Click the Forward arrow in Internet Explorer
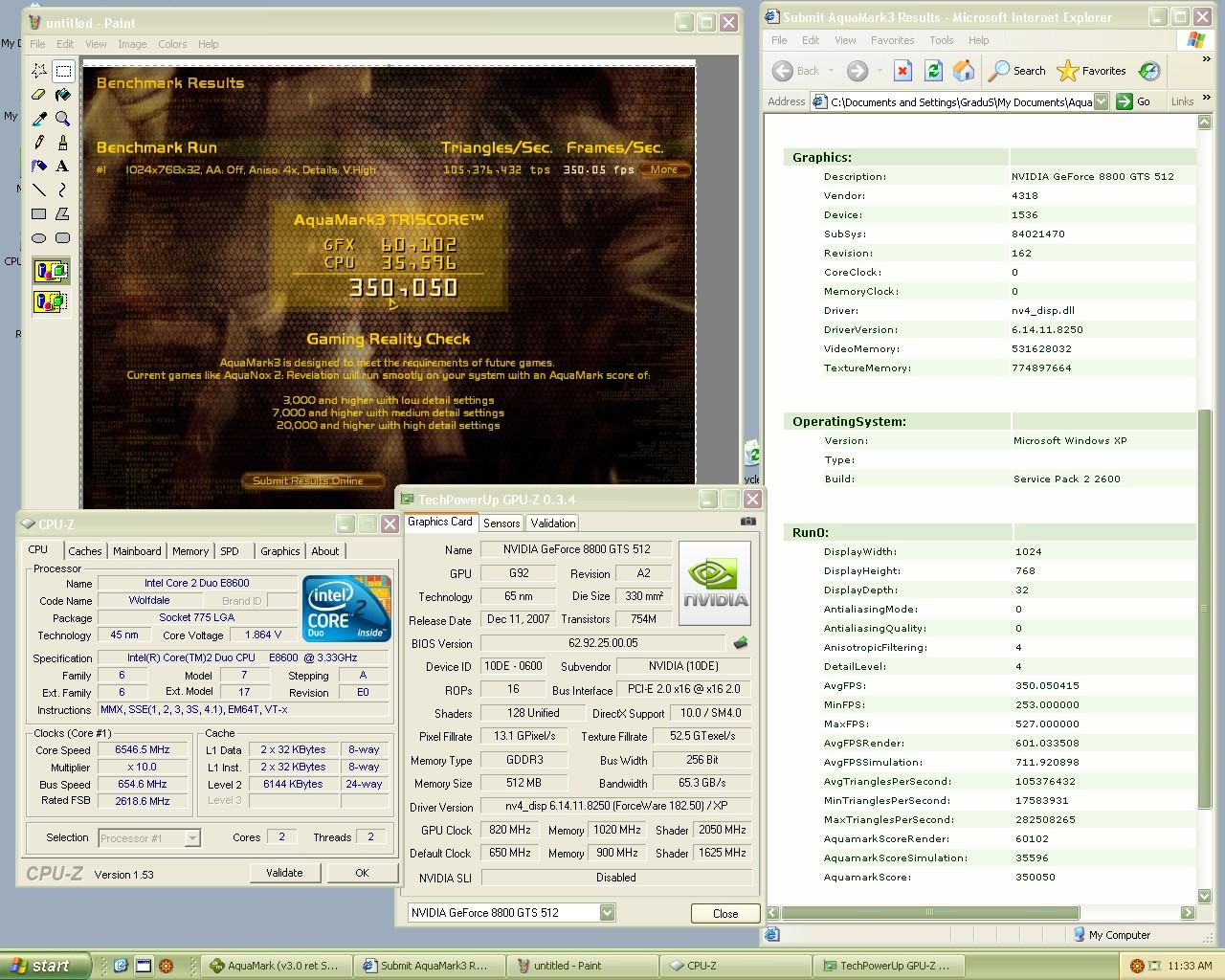Viewport: 1225px width, 980px height. (857, 71)
